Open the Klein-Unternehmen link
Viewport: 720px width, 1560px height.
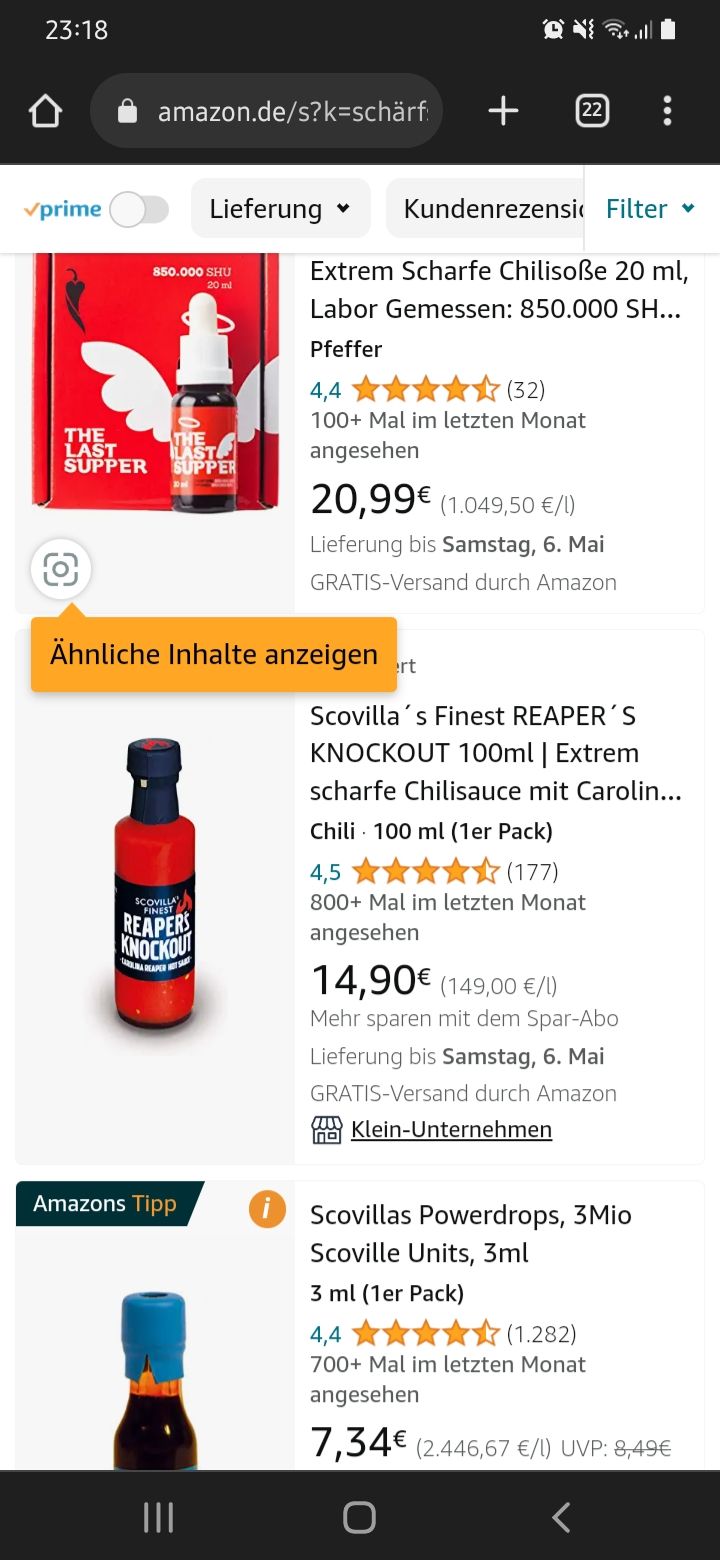point(451,1130)
